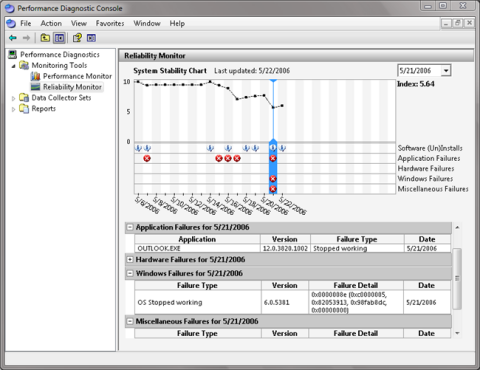Open the 5/21/2006 date dropdown
This screenshot has height=370, width=480.
[446, 71]
